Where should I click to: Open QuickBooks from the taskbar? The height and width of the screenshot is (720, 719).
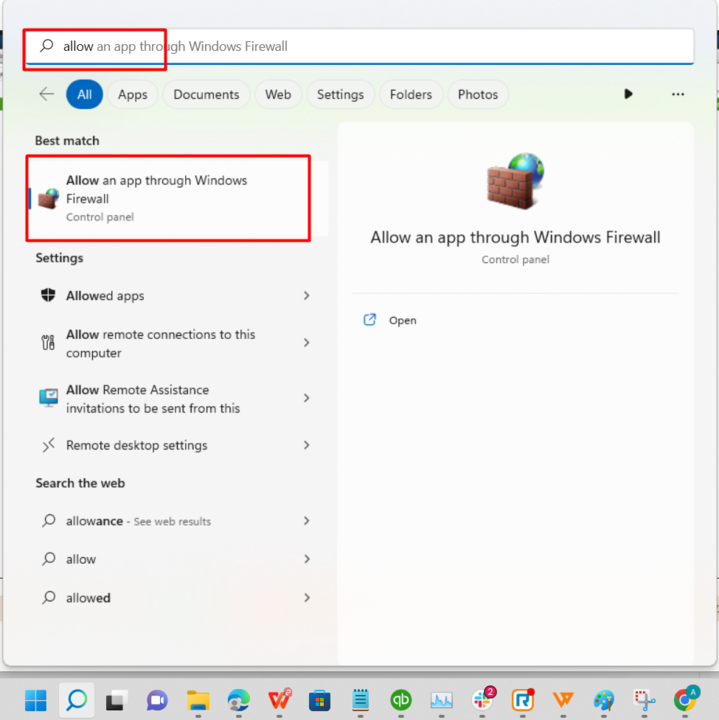[401, 700]
